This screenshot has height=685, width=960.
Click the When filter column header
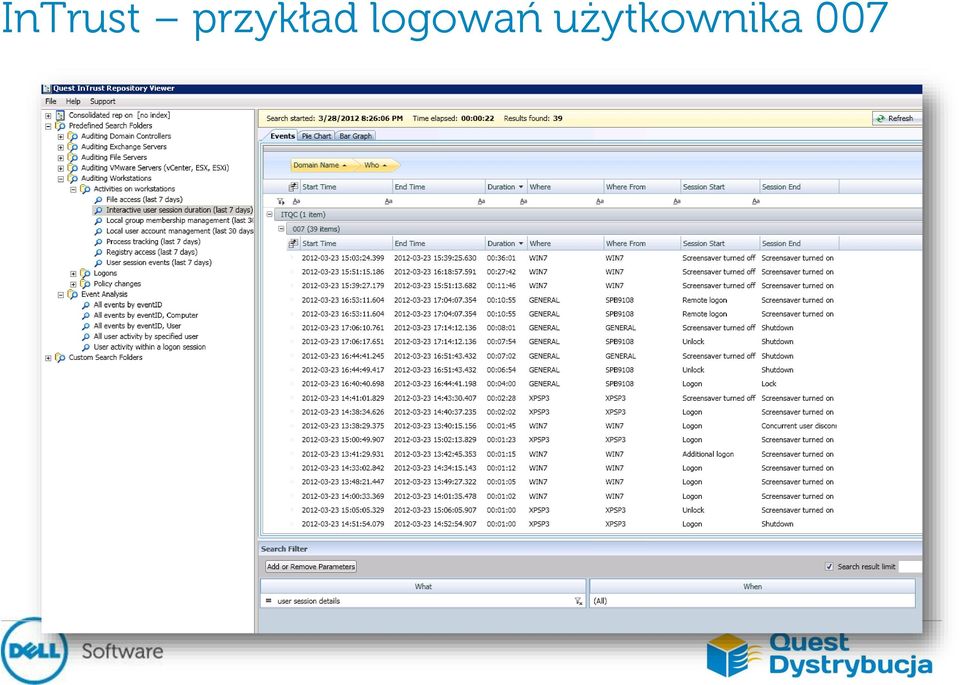tap(752, 586)
